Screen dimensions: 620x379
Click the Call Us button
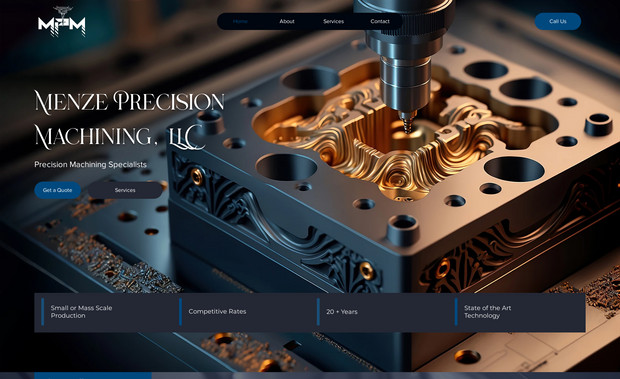(558, 21)
